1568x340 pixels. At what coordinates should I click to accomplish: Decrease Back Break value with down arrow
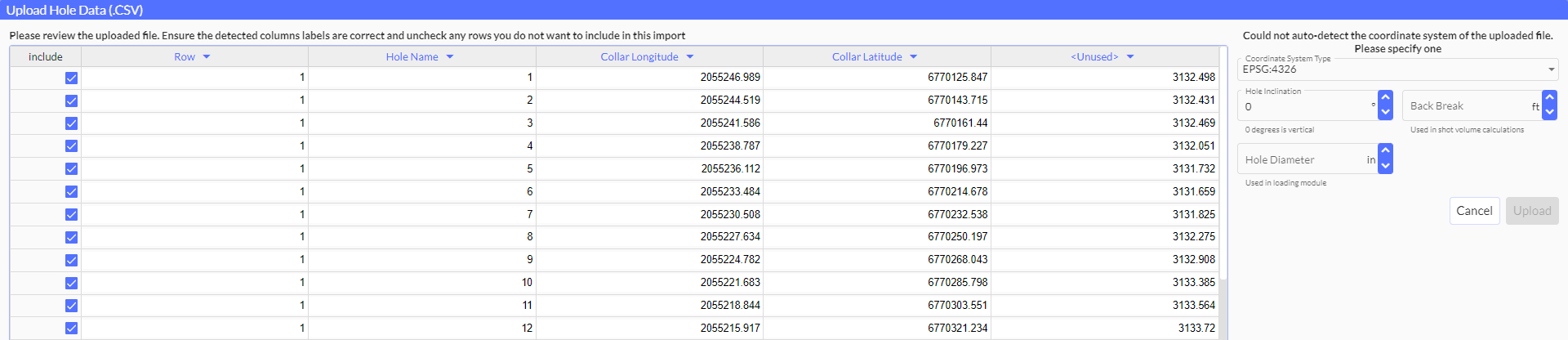[1549, 112]
